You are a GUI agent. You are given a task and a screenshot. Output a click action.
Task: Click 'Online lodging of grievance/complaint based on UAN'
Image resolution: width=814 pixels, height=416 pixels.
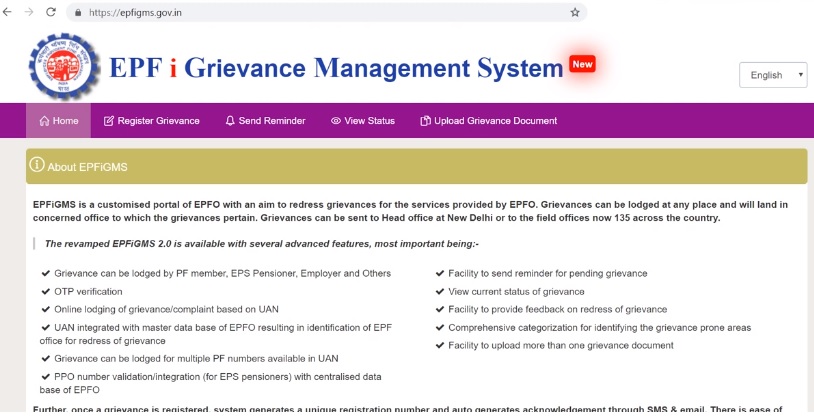pyautogui.click(x=166, y=309)
